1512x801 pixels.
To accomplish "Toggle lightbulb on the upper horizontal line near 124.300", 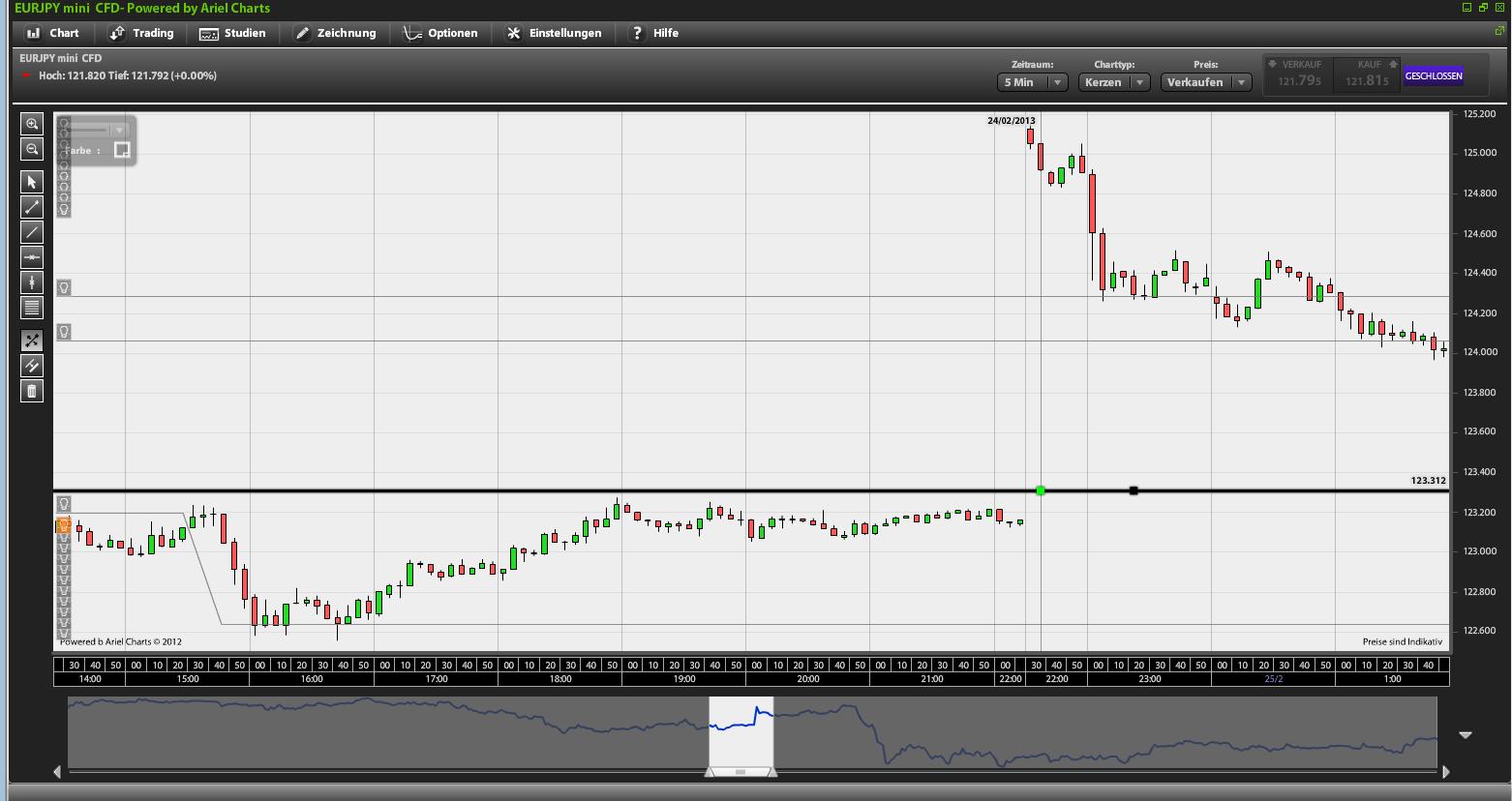I will [64, 287].
